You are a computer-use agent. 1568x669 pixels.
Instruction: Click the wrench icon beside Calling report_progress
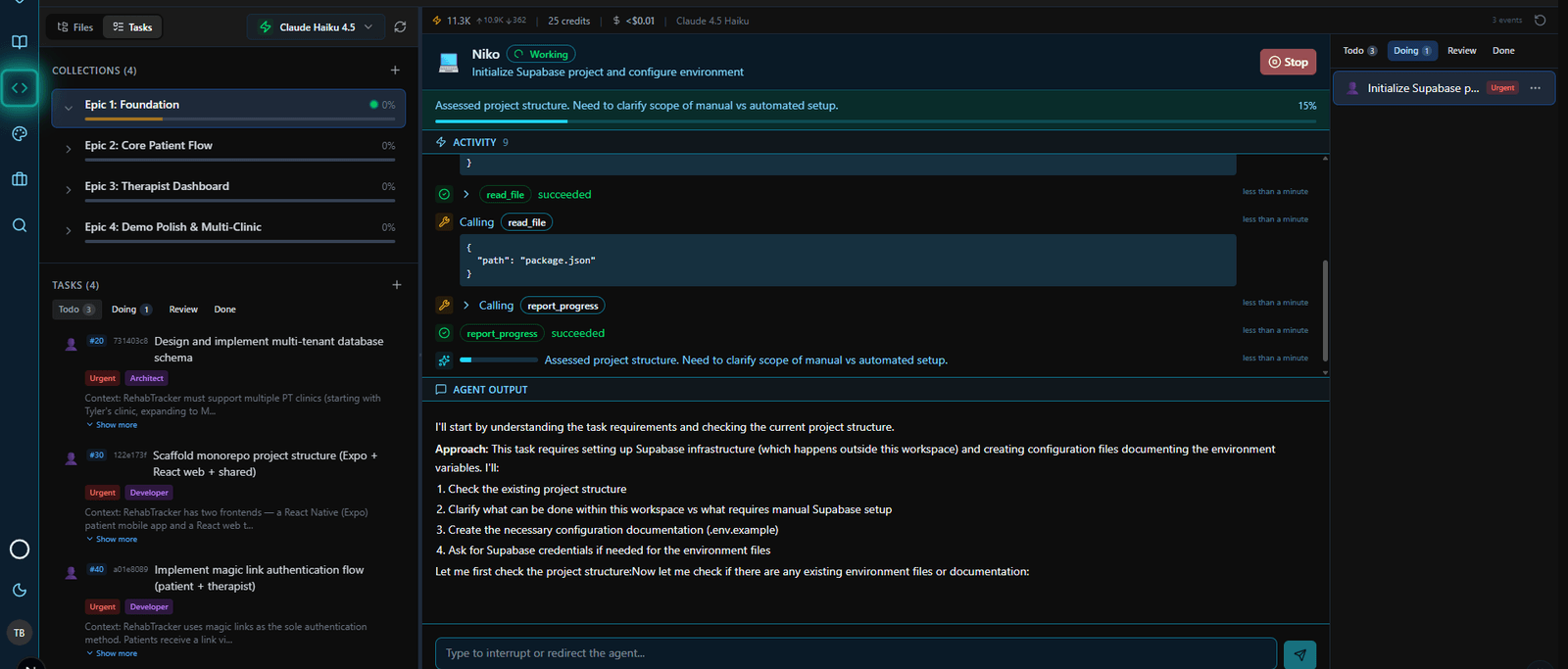click(444, 306)
